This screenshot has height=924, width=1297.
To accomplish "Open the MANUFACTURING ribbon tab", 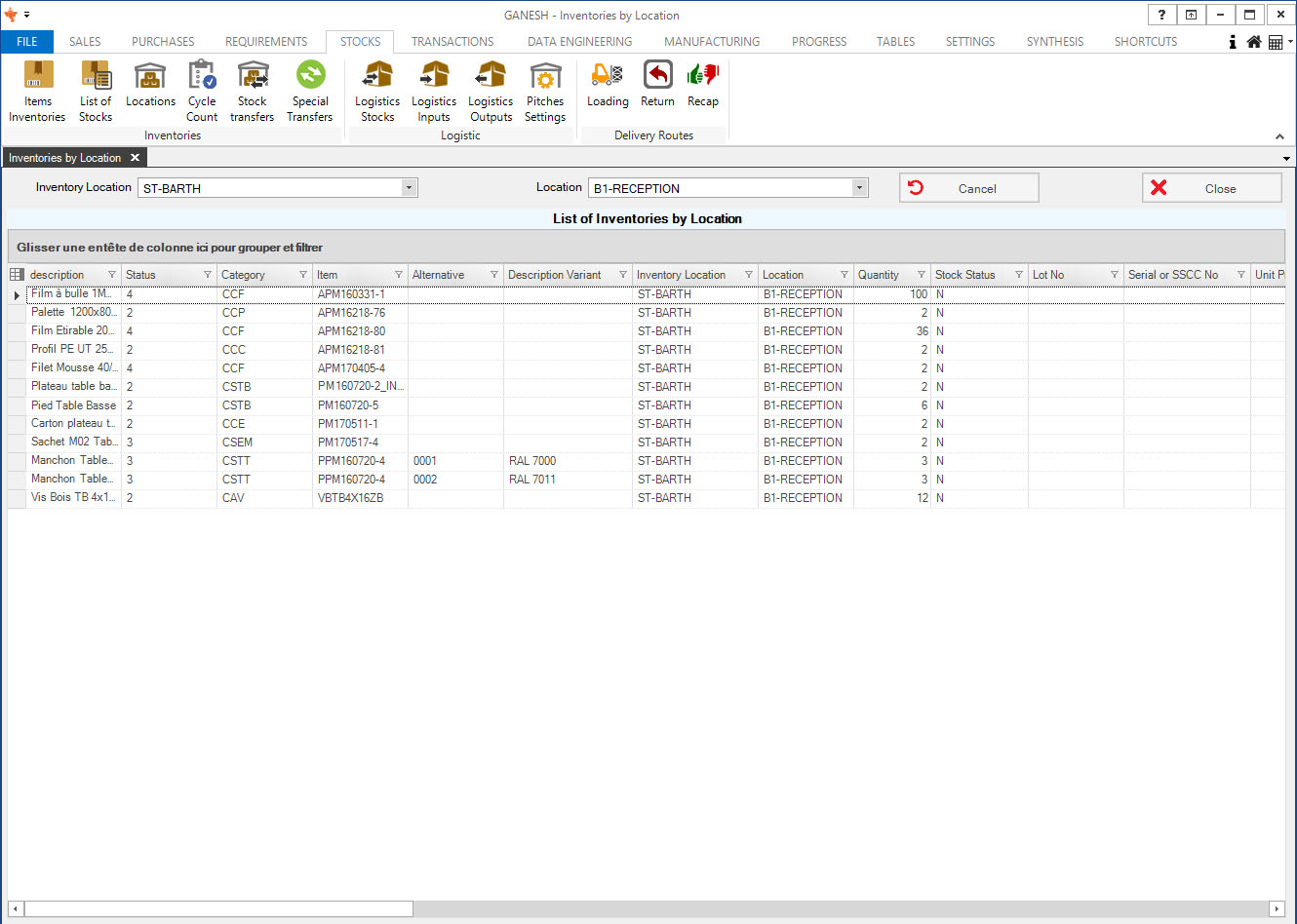I will coord(712,42).
